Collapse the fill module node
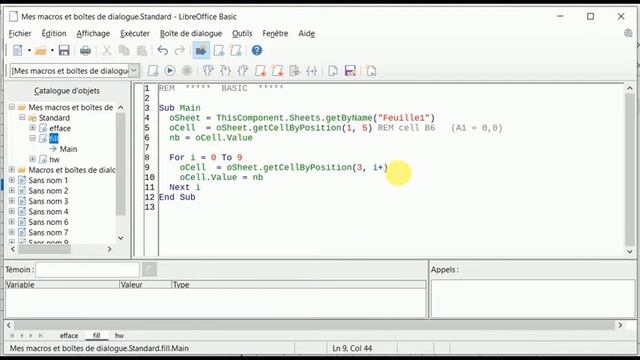The height and width of the screenshot is (360, 640). click(33, 138)
